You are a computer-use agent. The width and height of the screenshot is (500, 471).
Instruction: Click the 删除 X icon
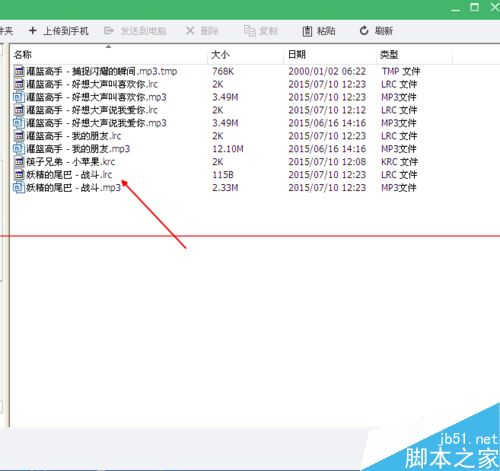click(x=190, y=31)
